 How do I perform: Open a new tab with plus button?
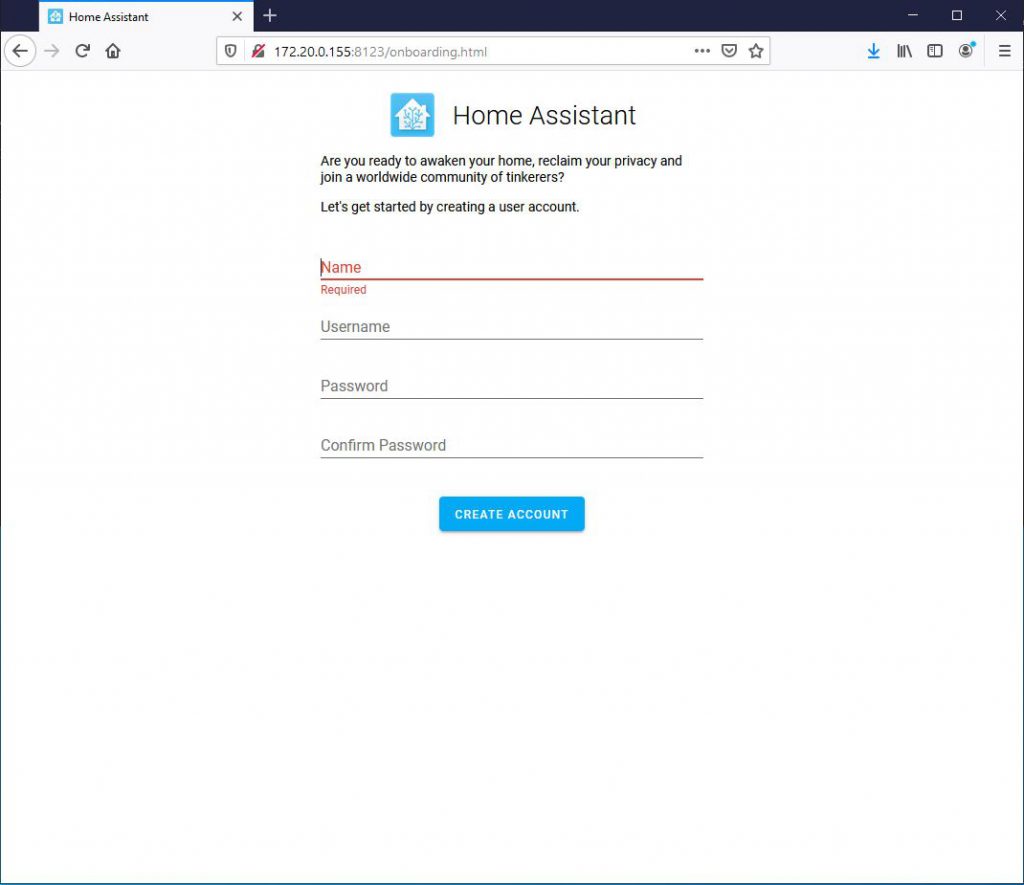[270, 16]
